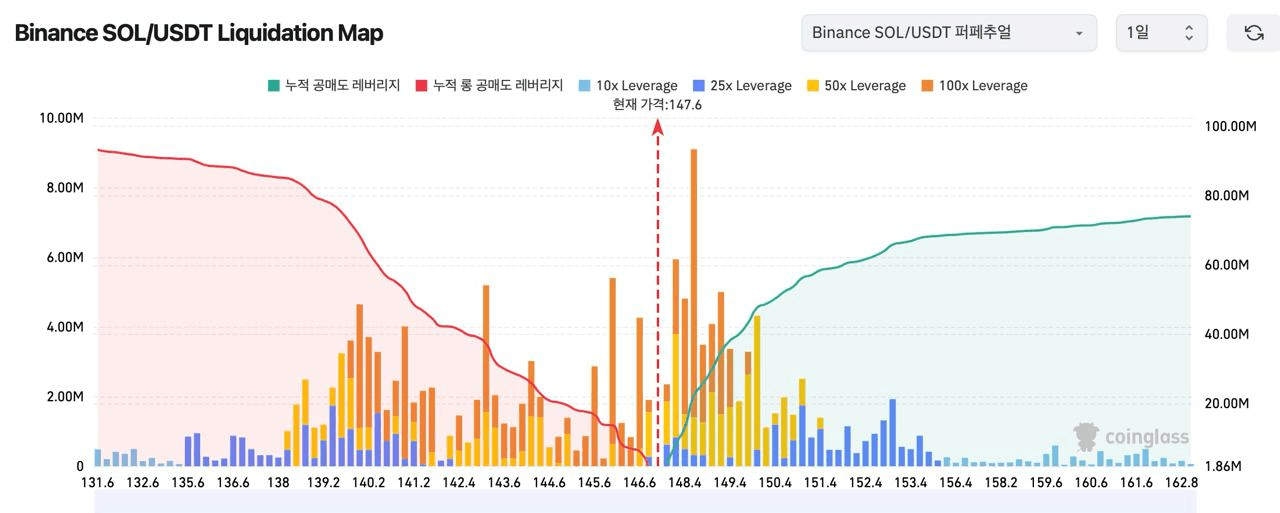Click the 158.2 x-axis price label
1280x513 pixels.
click(x=1001, y=482)
